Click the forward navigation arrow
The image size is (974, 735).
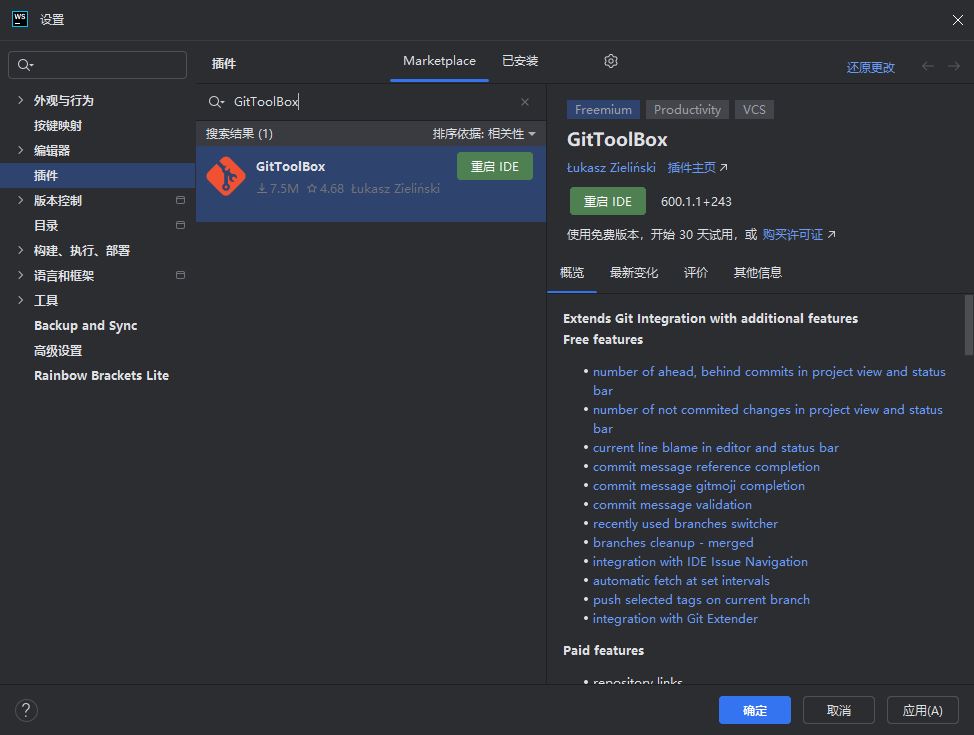point(954,66)
